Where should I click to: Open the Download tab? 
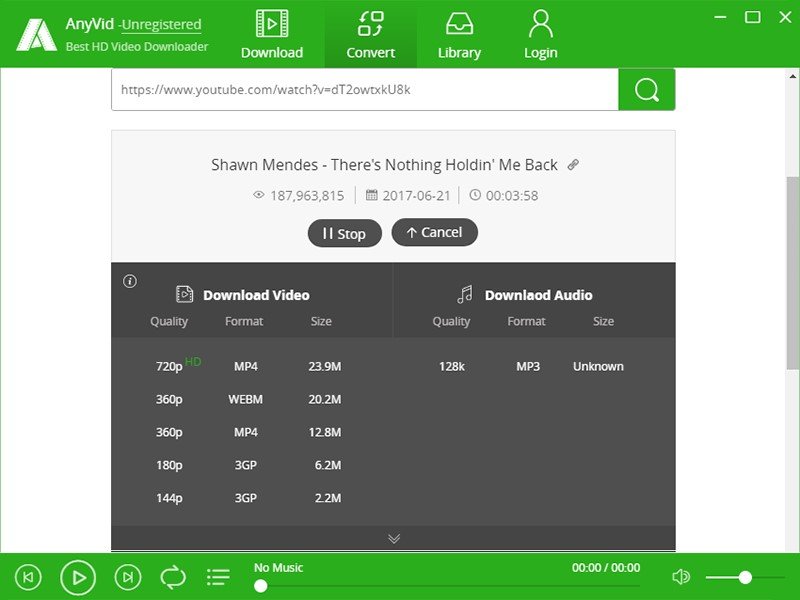[x=272, y=35]
